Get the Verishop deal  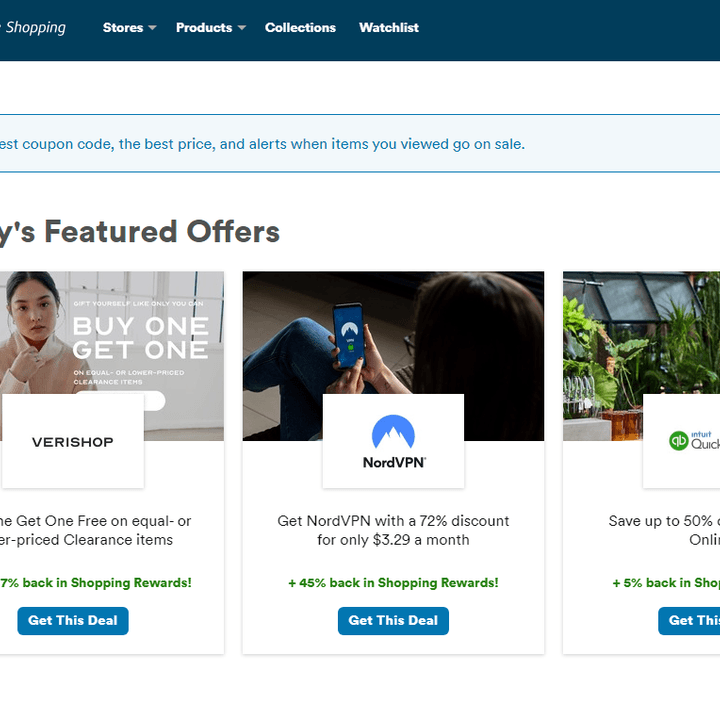pyautogui.click(x=73, y=621)
